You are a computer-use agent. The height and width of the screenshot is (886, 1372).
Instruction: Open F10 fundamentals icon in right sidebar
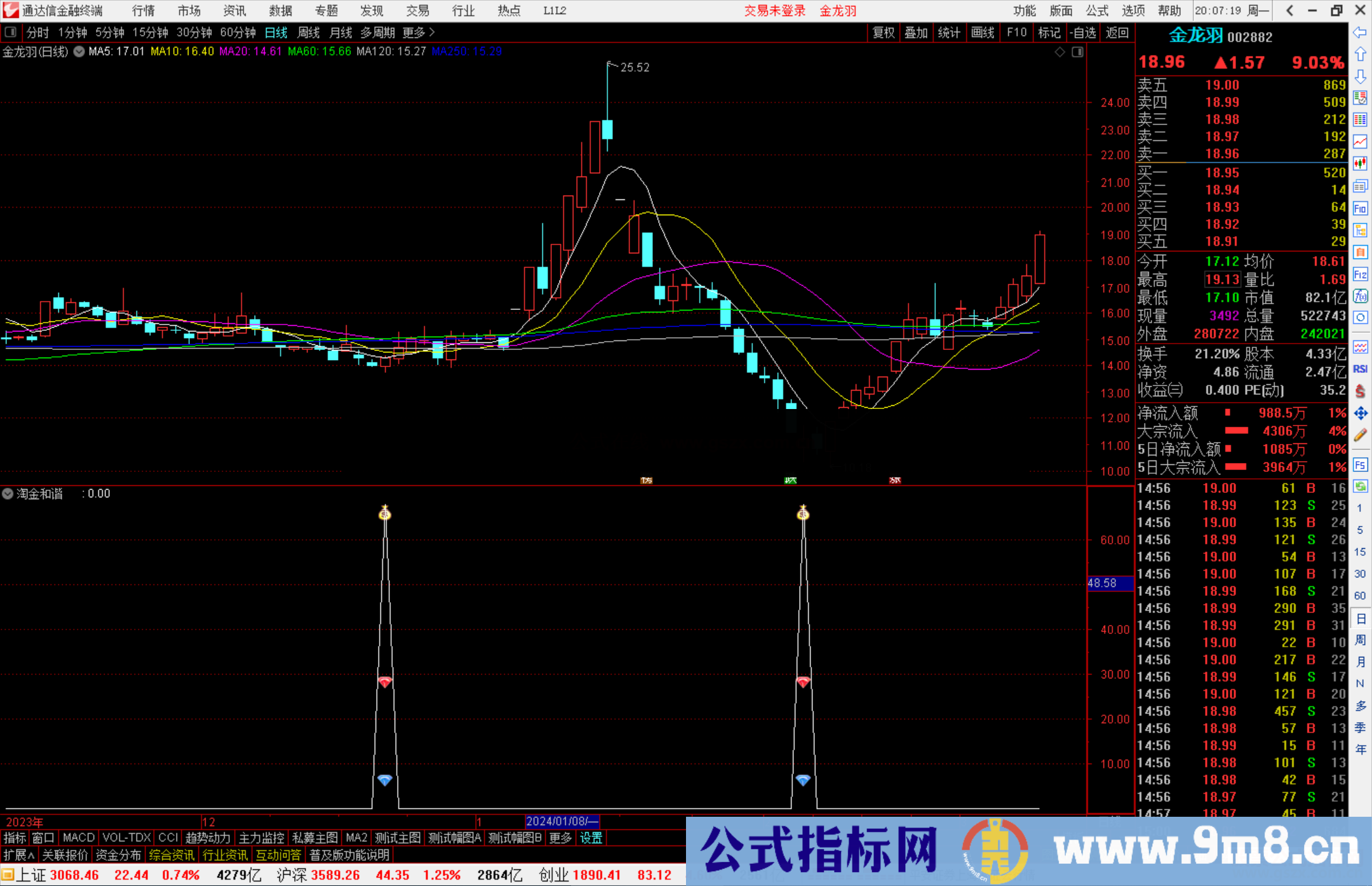[x=1361, y=208]
